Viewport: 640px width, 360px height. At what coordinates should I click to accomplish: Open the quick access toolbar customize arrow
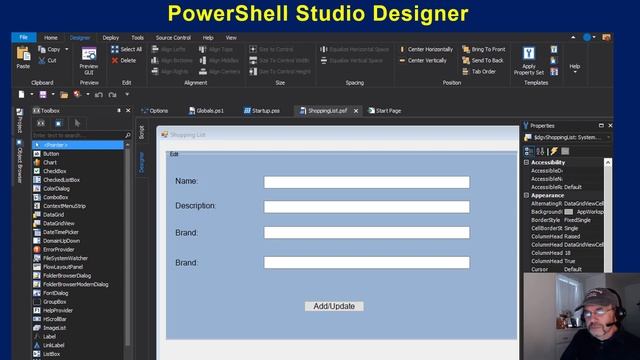(127, 95)
